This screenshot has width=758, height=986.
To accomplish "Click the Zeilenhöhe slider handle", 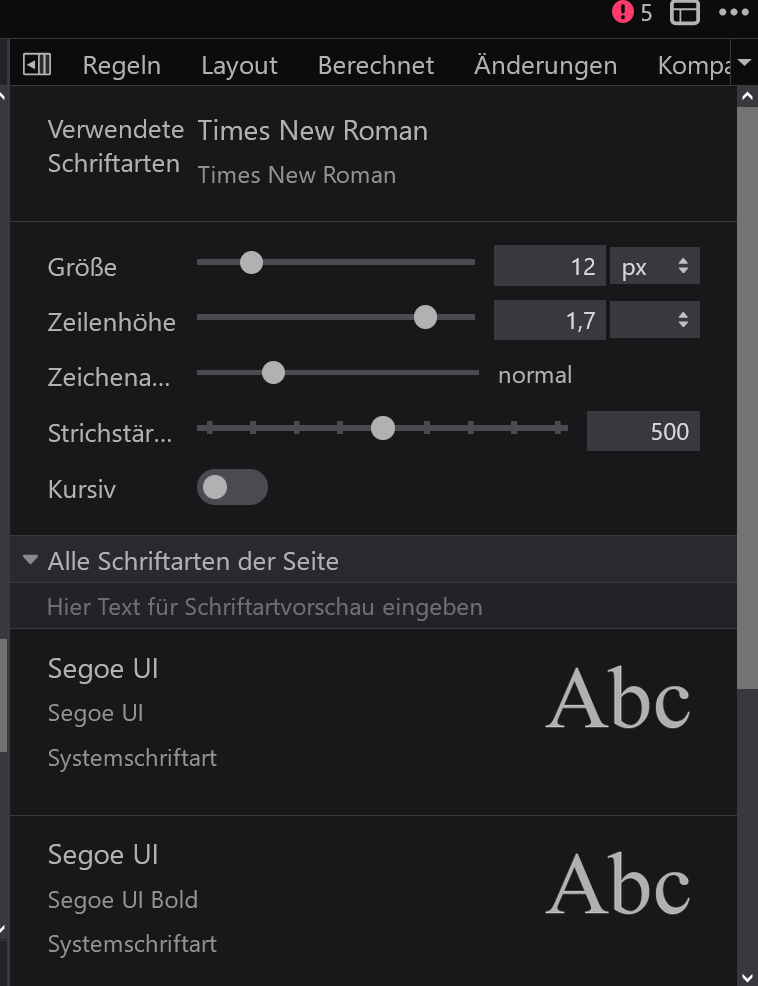I will click(x=425, y=317).
